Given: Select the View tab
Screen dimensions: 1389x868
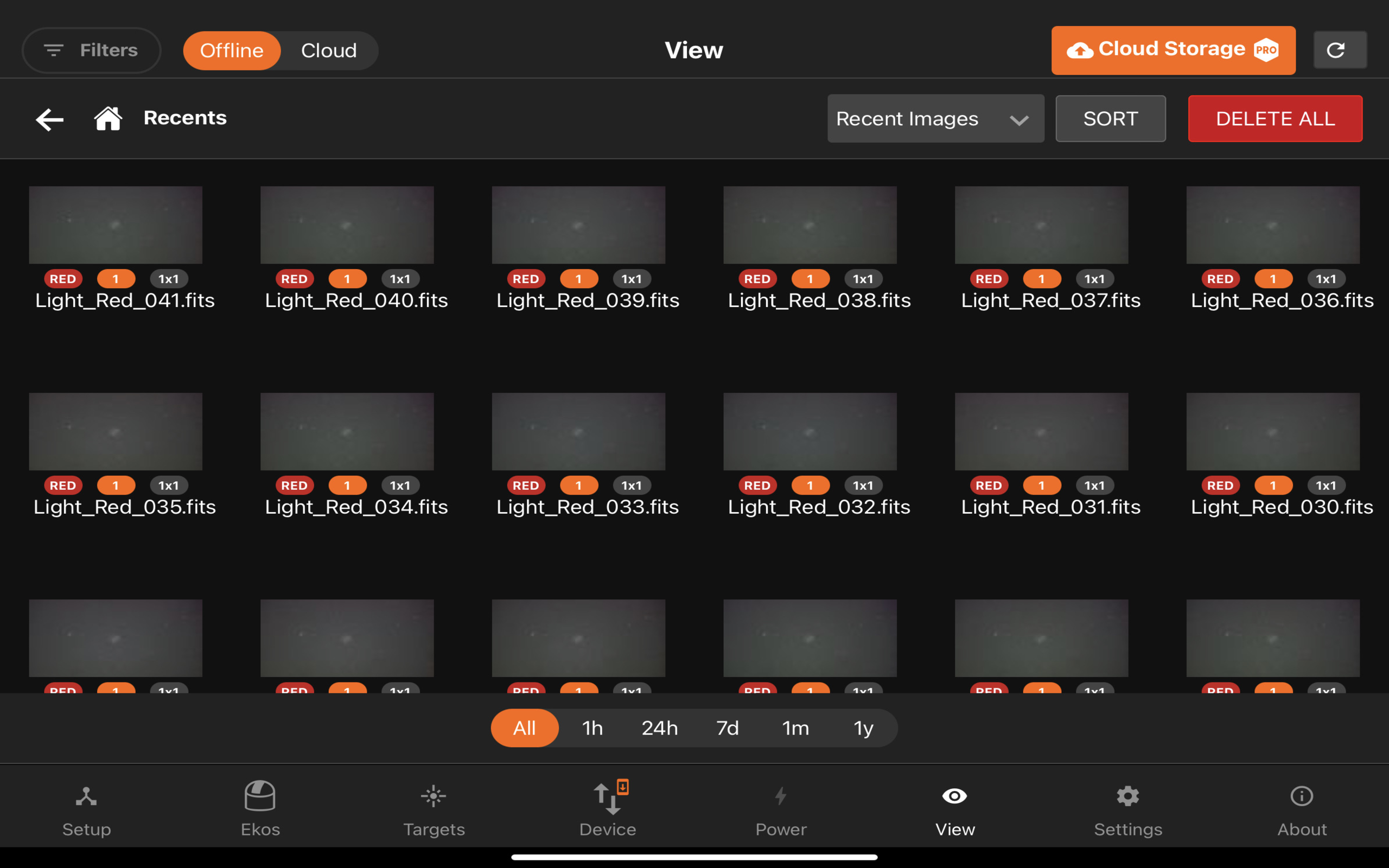Looking at the screenshot, I should click(x=955, y=809).
